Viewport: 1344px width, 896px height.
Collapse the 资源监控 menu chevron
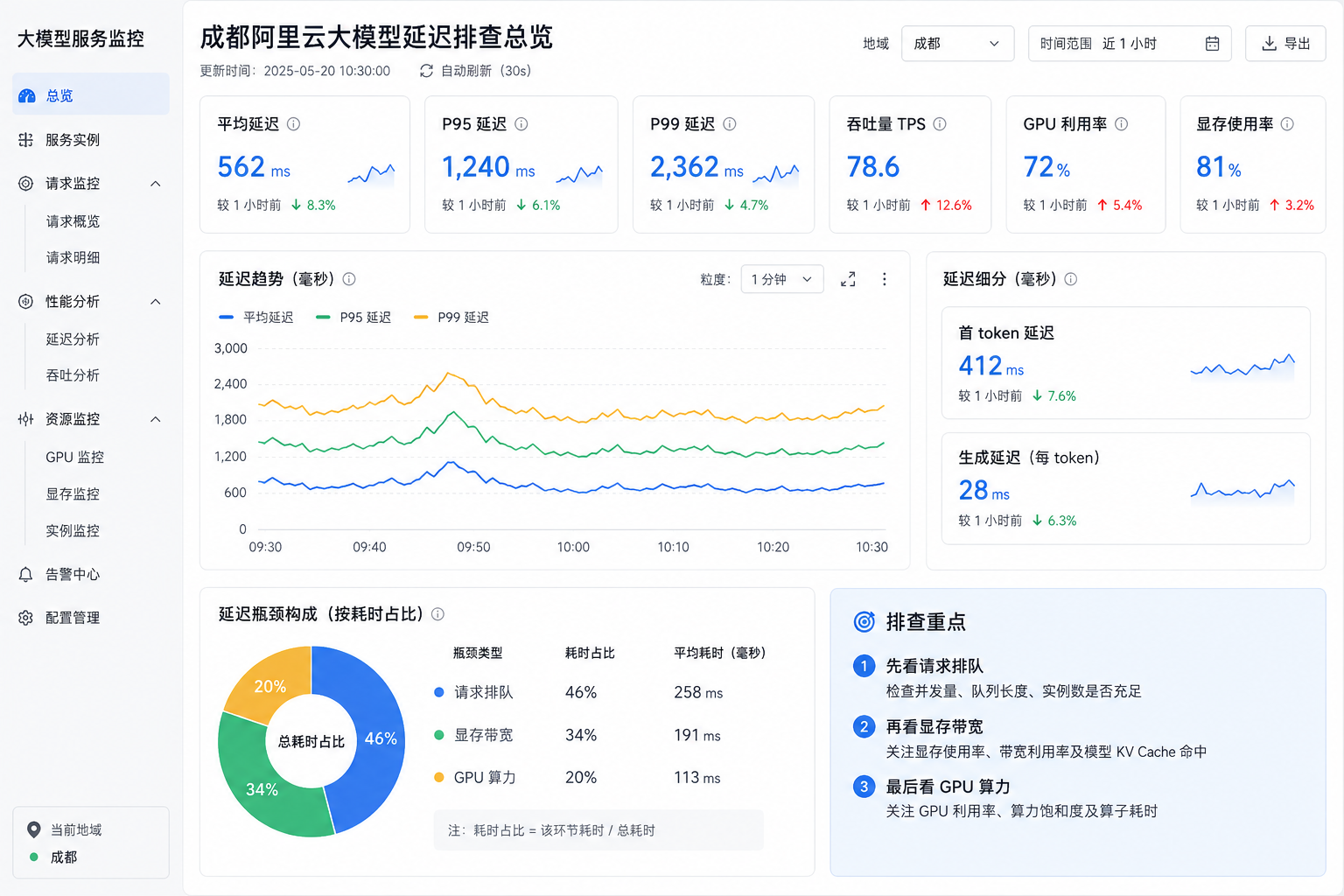(x=156, y=419)
